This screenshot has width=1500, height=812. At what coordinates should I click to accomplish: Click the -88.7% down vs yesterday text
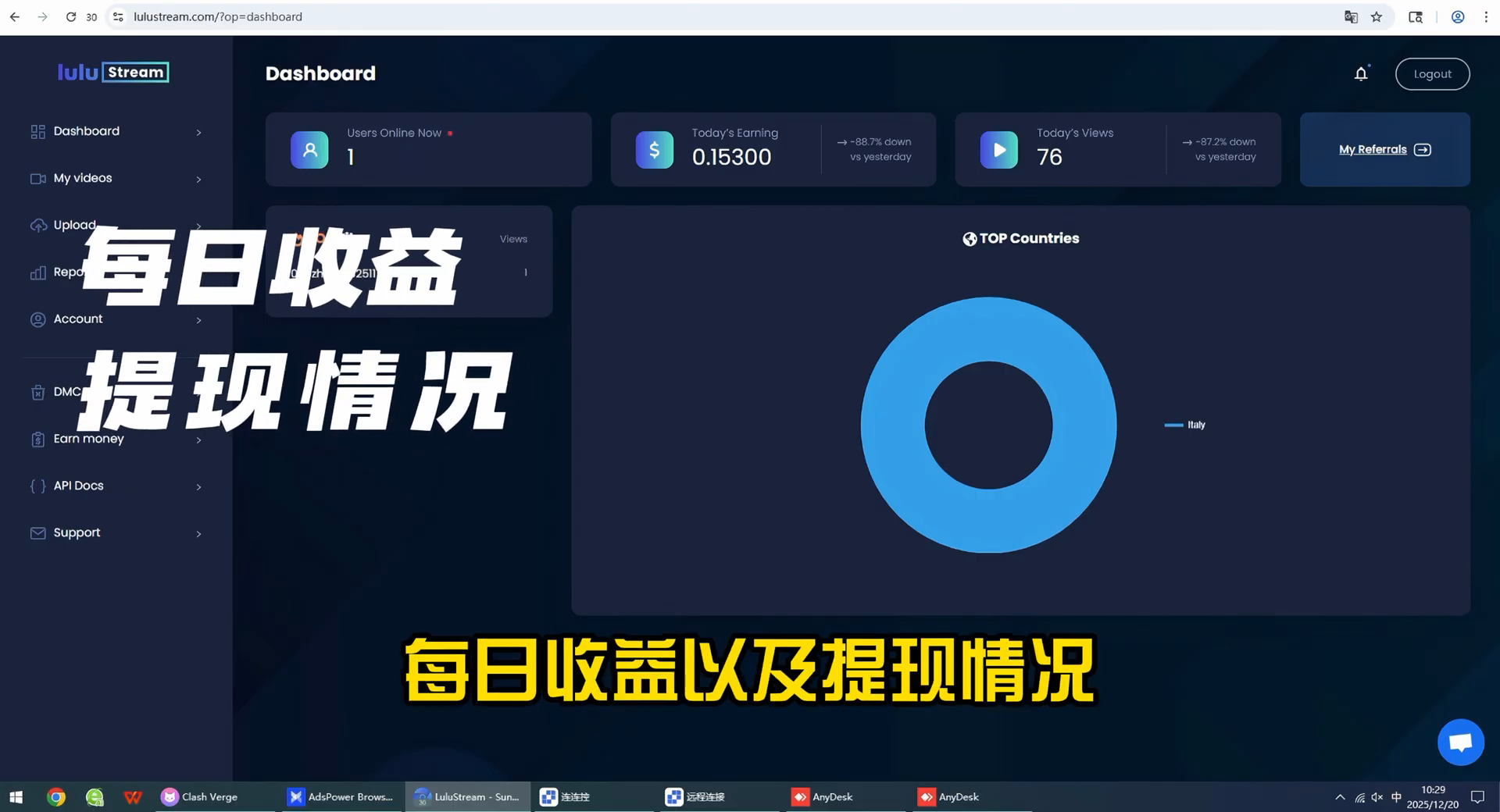click(x=875, y=149)
